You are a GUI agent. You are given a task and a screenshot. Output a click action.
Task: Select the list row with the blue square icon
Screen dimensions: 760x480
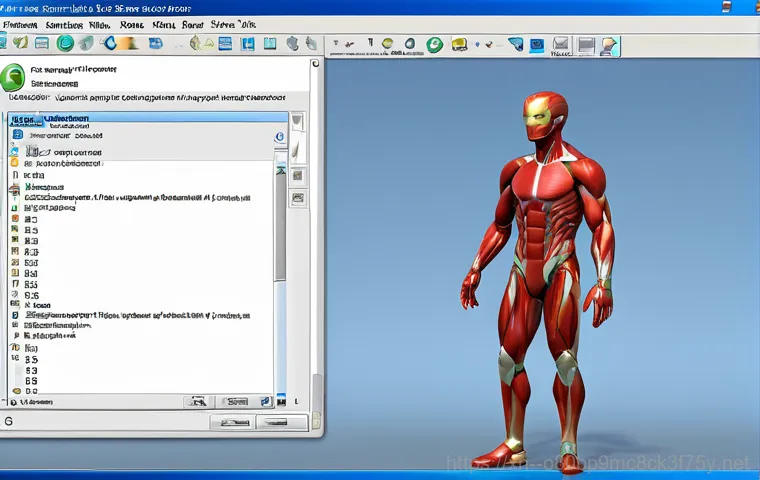[x=141, y=135]
